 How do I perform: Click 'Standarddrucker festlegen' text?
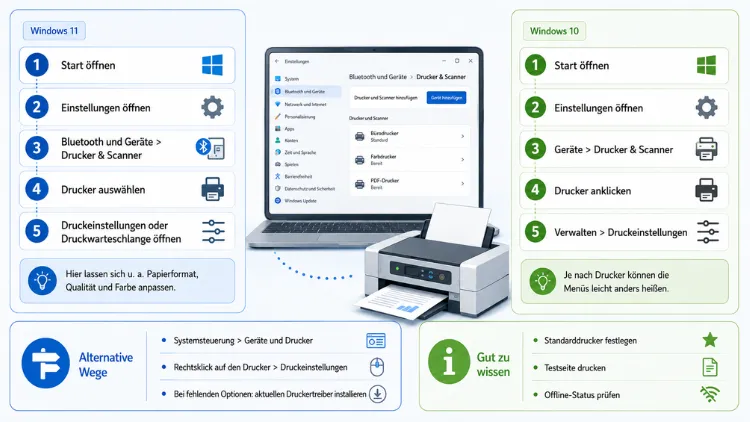point(590,341)
